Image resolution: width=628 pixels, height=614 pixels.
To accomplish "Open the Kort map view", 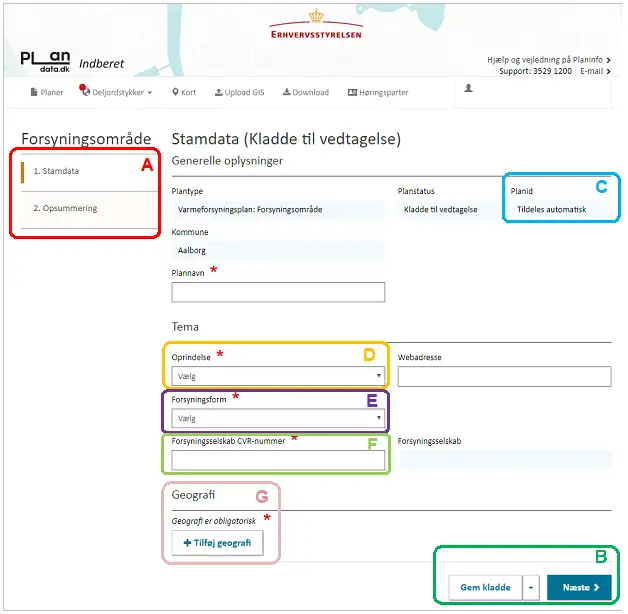I will [184, 92].
